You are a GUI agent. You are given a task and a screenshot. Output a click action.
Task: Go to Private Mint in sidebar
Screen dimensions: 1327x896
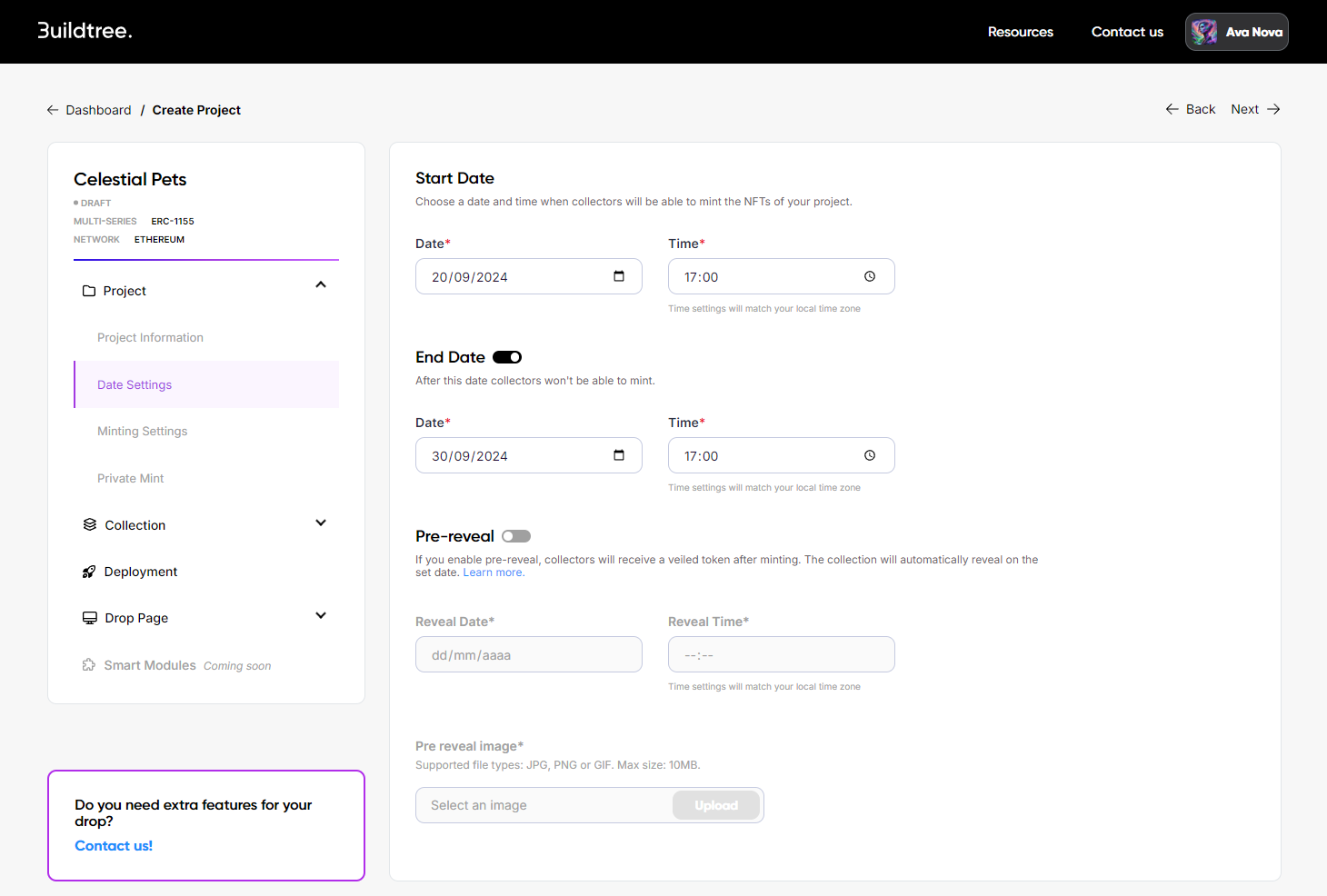pyautogui.click(x=131, y=479)
